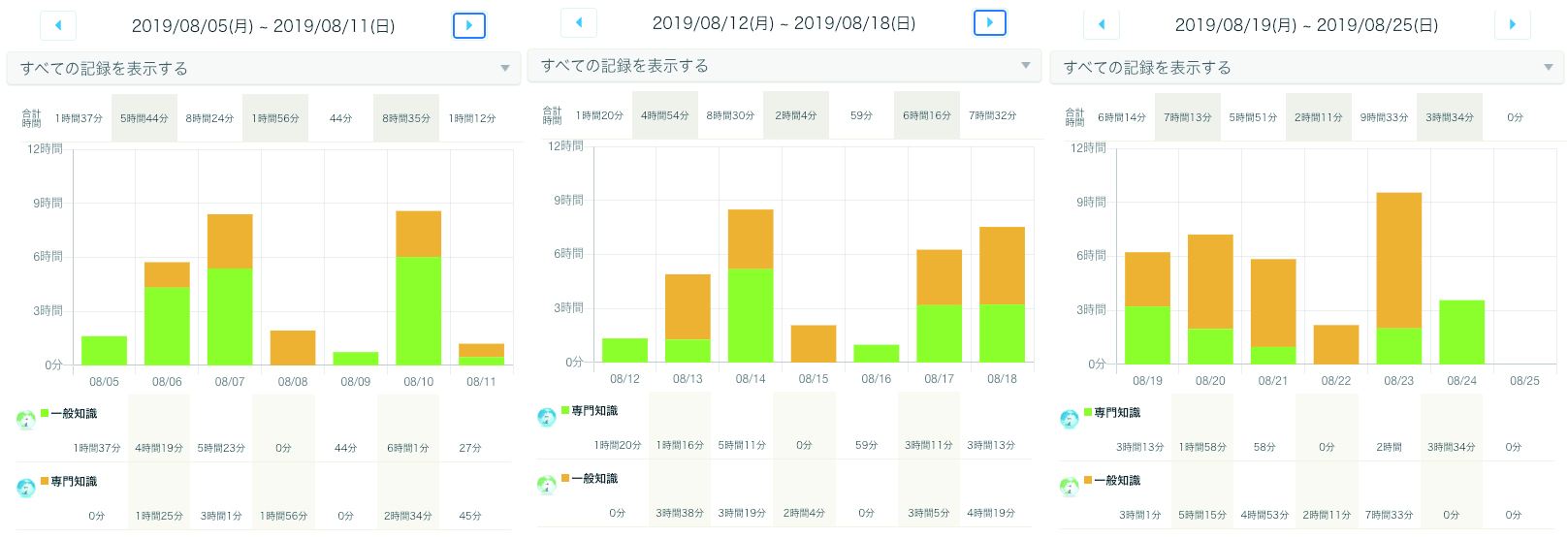Viewport: 1568px width, 539px height.
Task: Click the orange segment of the 08/20 bar
Action: [x=1210, y=282]
